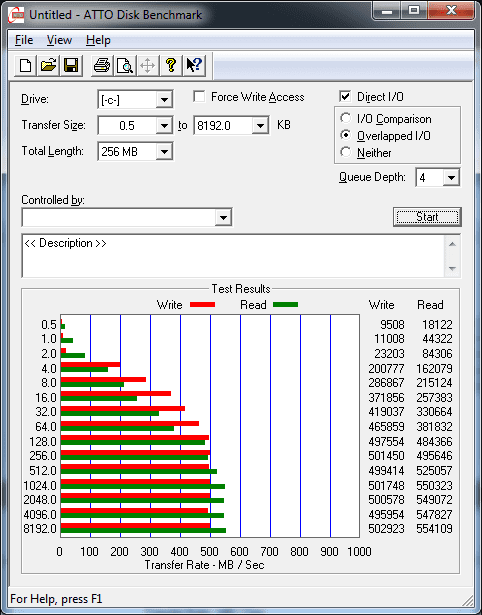Click the New document toolbar icon
This screenshot has width=482, height=615.
point(25,66)
